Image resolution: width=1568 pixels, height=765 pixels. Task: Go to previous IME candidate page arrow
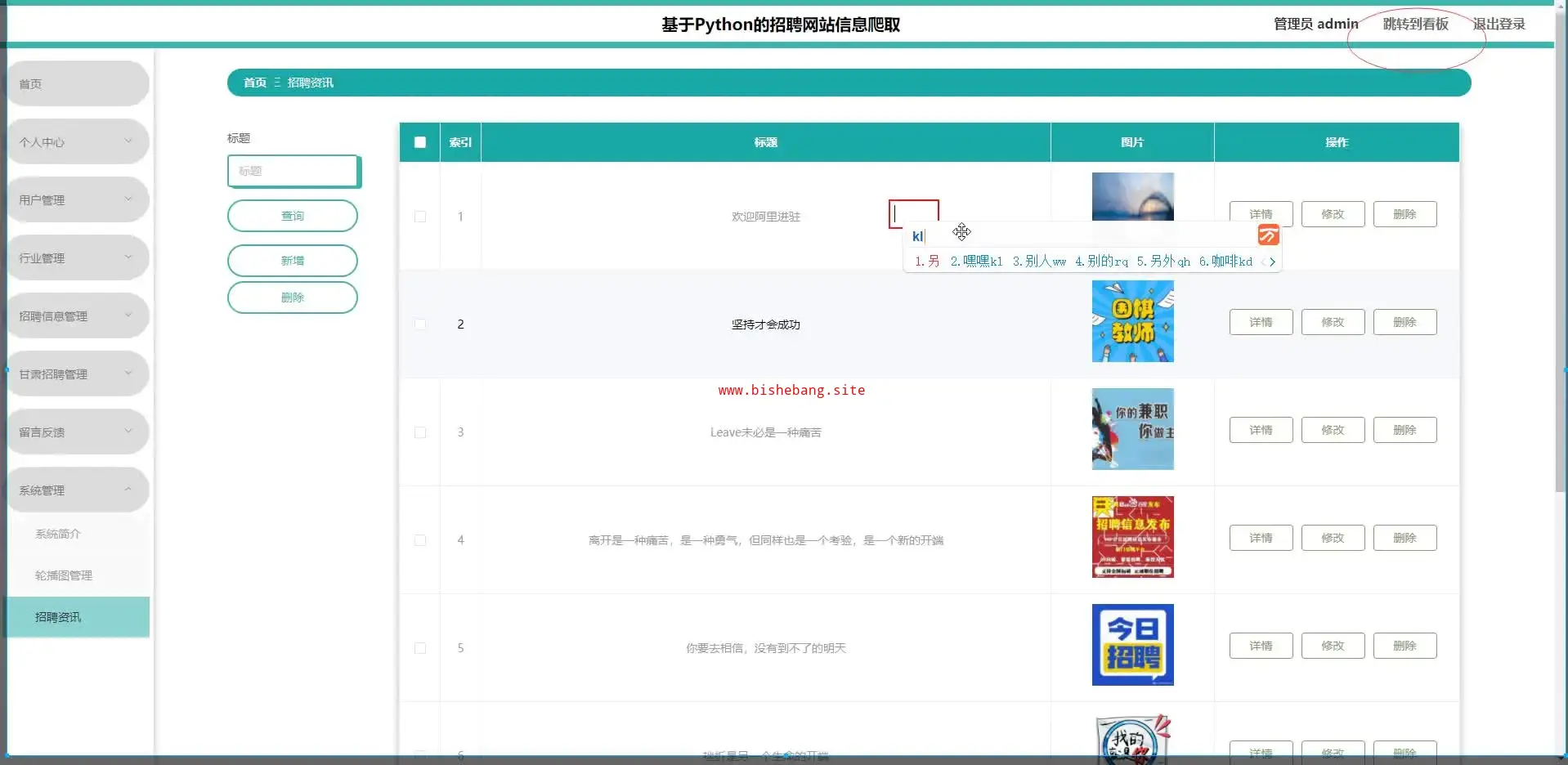(x=1263, y=262)
